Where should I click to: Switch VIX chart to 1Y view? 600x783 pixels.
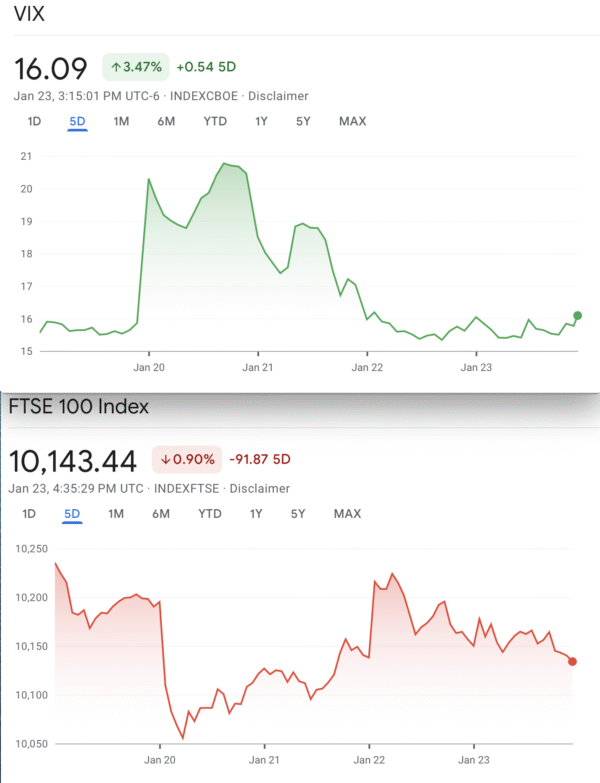261,121
